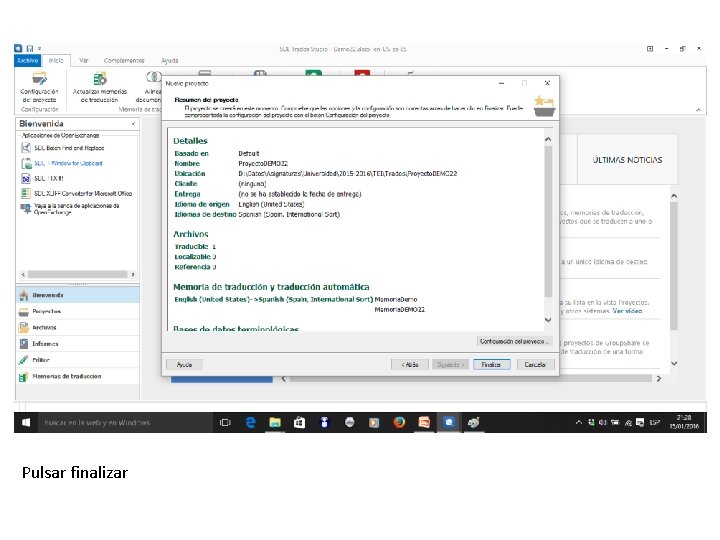Open SDL T-Window for Clipboard link
Screen dimensions: 720x540
62,163
